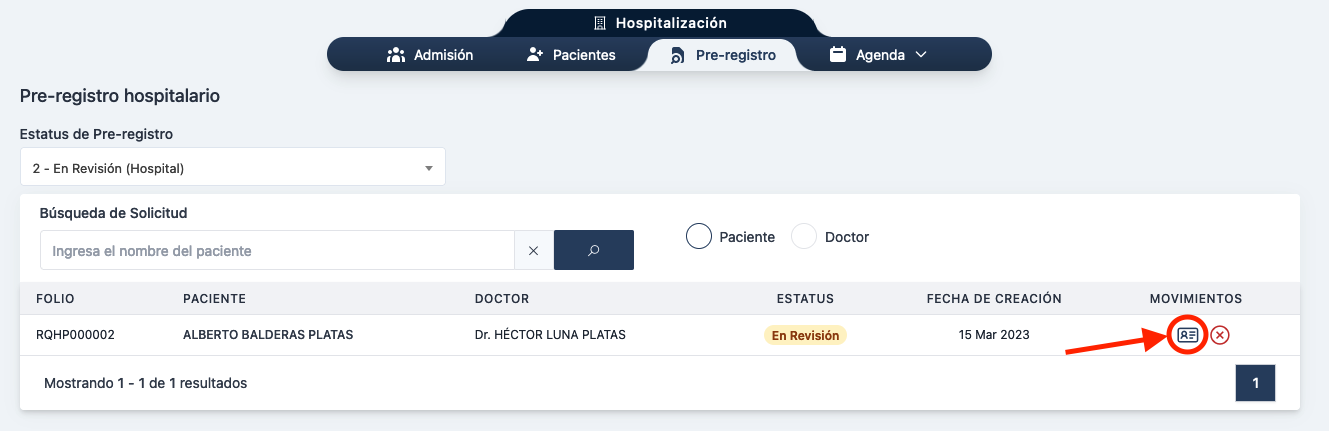Clear the search field with X
This screenshot has width=1329, height=431.
point(533,251)
